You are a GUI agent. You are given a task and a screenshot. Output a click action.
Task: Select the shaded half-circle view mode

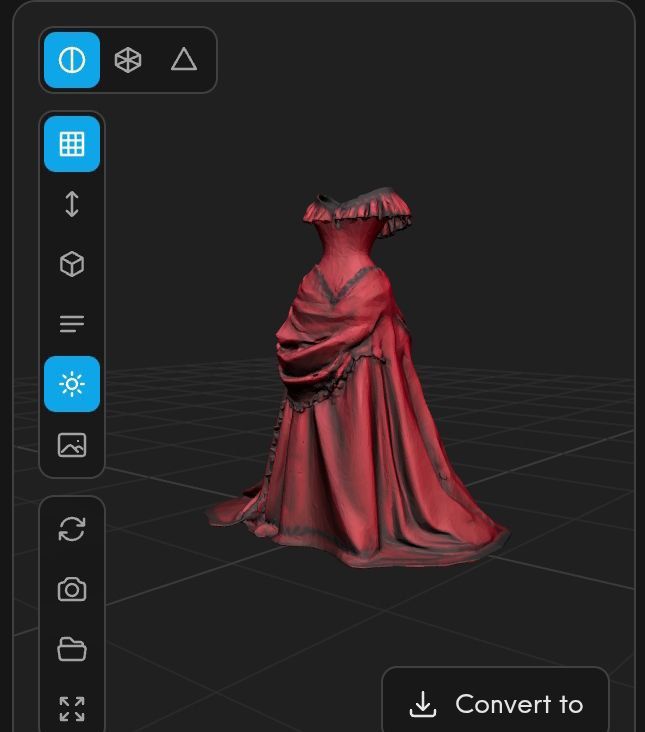point(72,60)
